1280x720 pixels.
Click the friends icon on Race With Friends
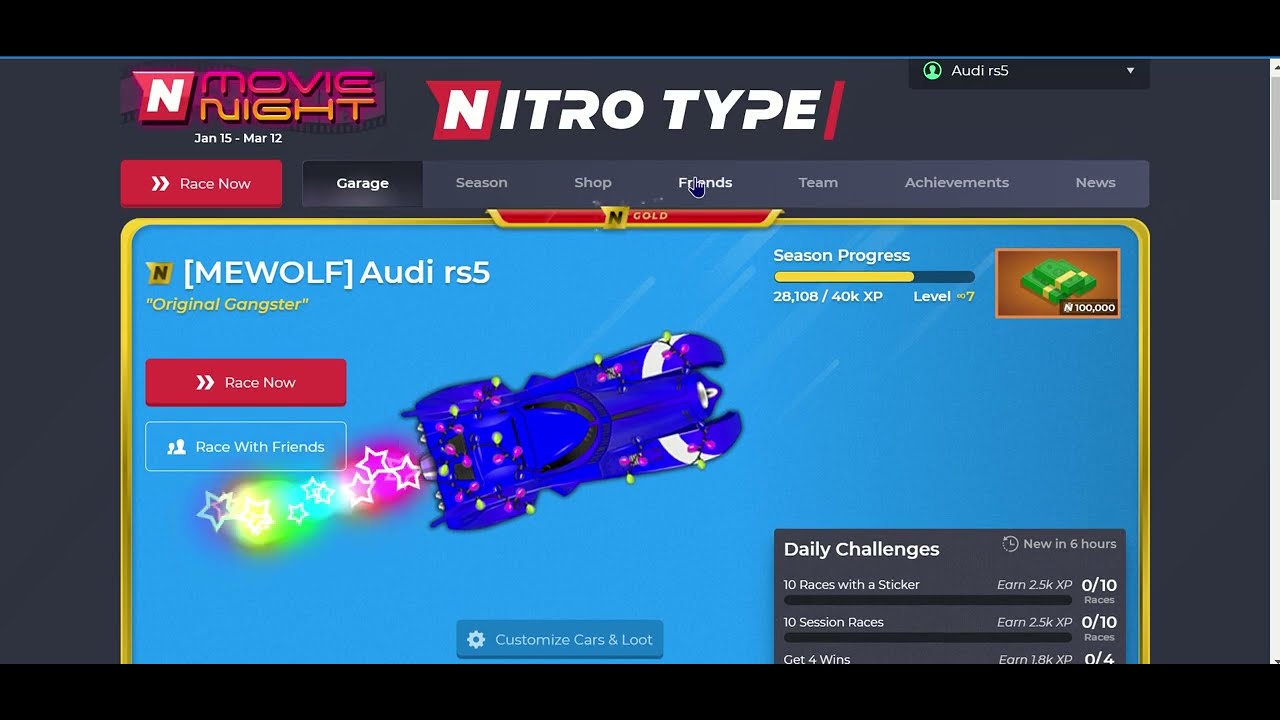177,447
